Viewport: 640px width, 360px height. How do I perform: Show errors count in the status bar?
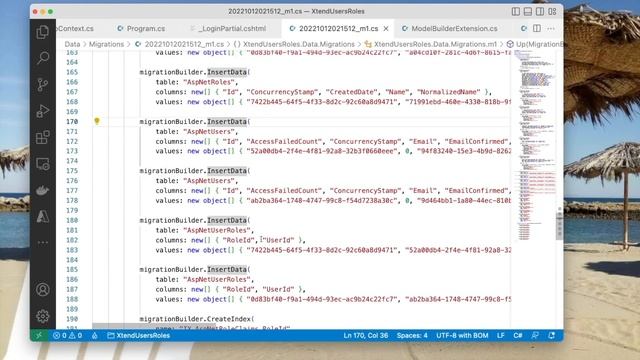click(x=60, y=336)
